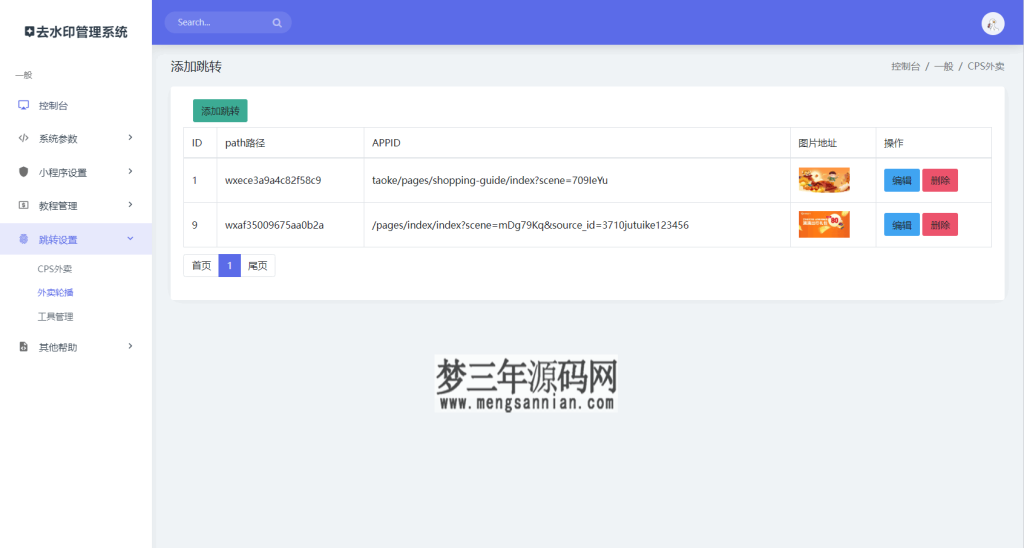Select the 外卖轮播 submenu item

coord(56,293)
